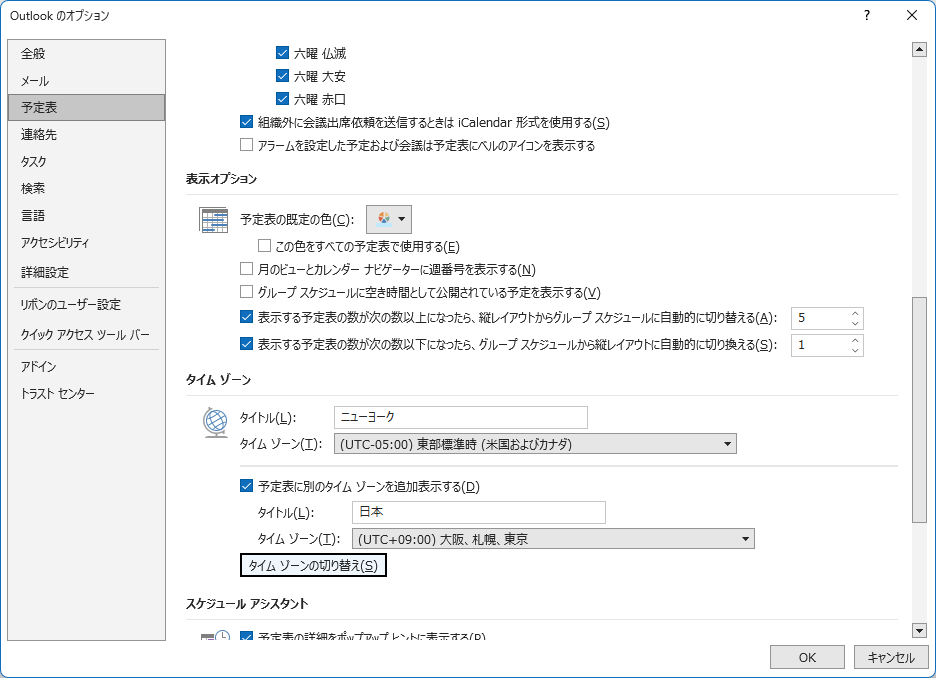Select 言語 category

click(87, 215)
